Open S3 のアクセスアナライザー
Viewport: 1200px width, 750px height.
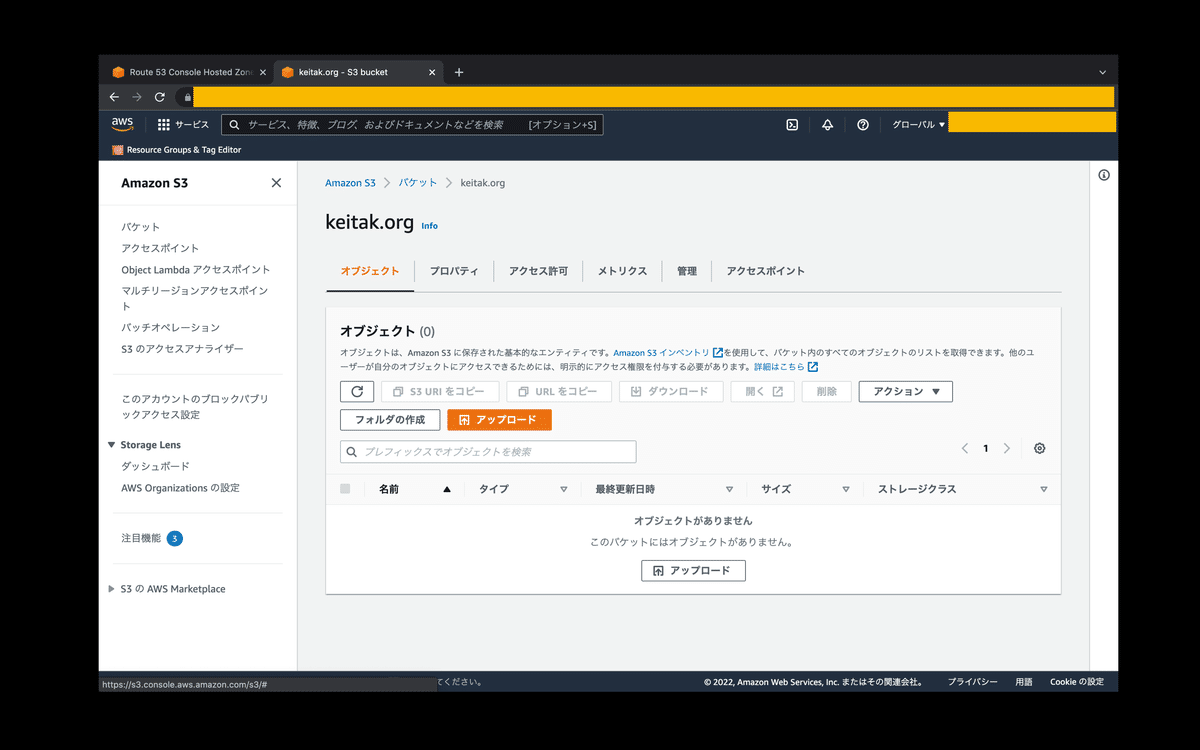pyautogui.click(x=182, y=349)
